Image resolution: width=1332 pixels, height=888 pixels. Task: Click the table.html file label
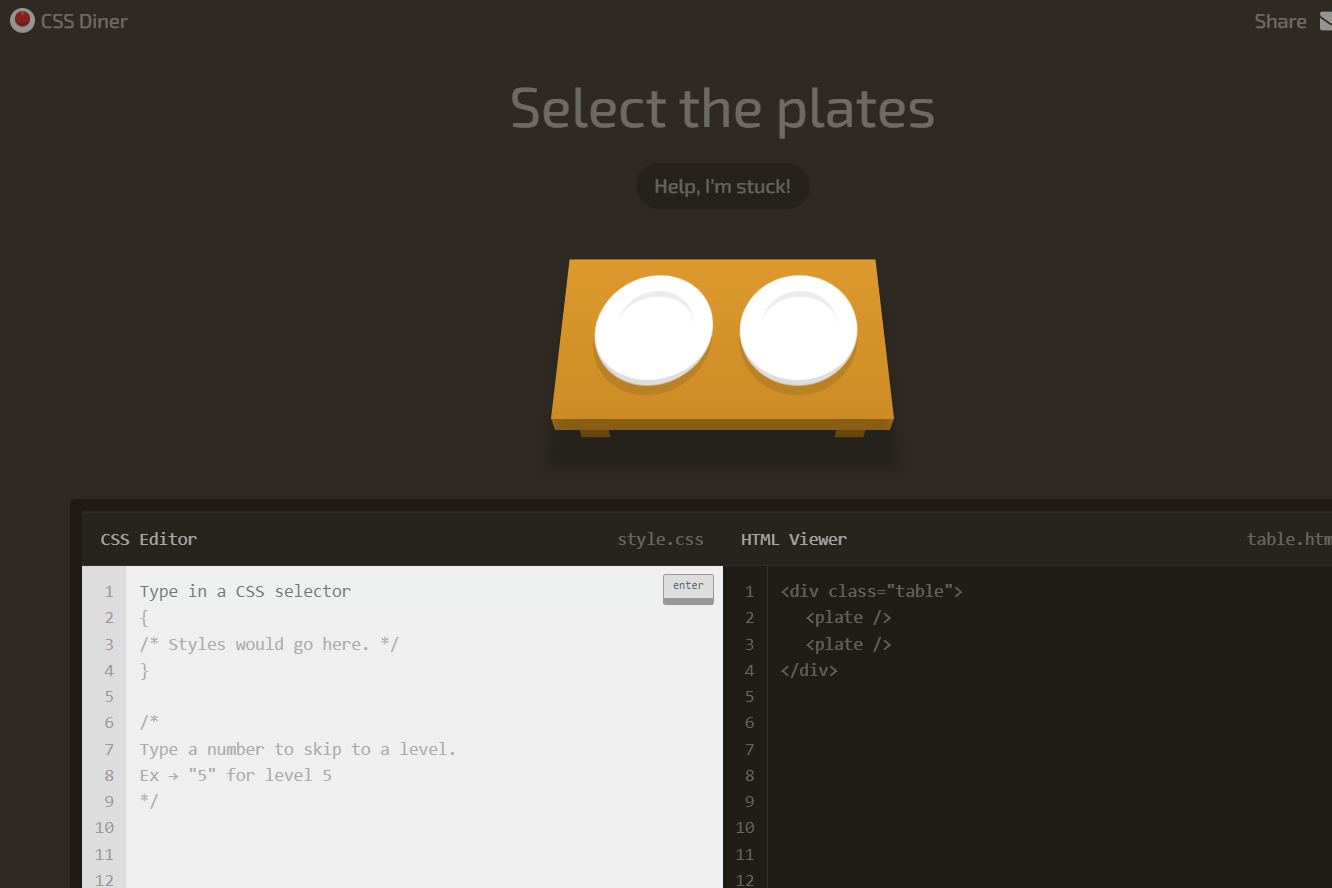[x=1289, y=539]
